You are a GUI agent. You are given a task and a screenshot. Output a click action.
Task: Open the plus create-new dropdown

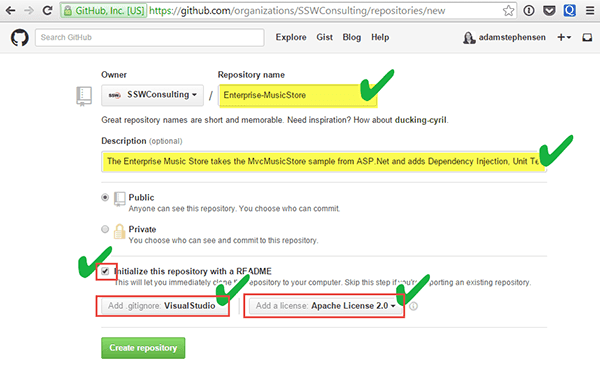tap(564, 37)
